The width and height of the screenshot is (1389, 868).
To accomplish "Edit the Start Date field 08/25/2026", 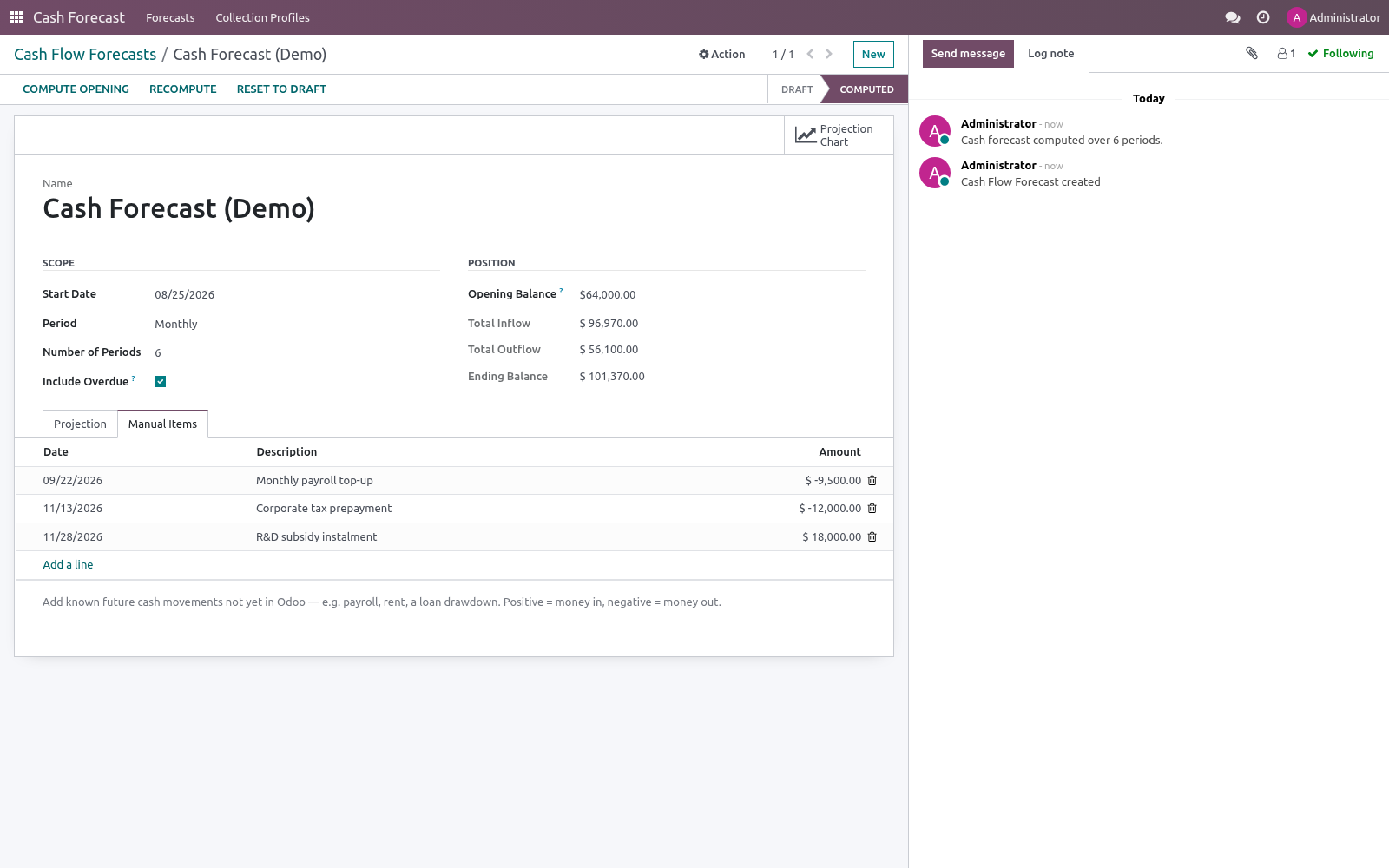I will point(297,295).
